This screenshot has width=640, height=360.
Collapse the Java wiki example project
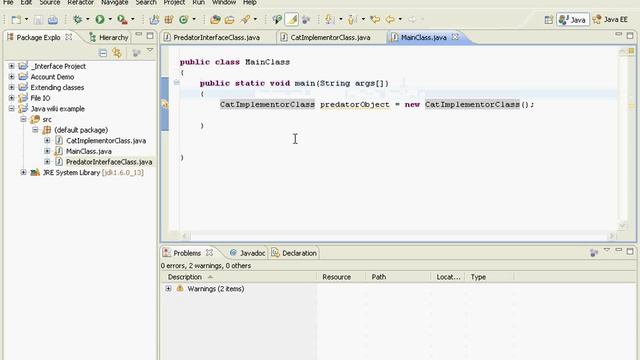[11, 109]
